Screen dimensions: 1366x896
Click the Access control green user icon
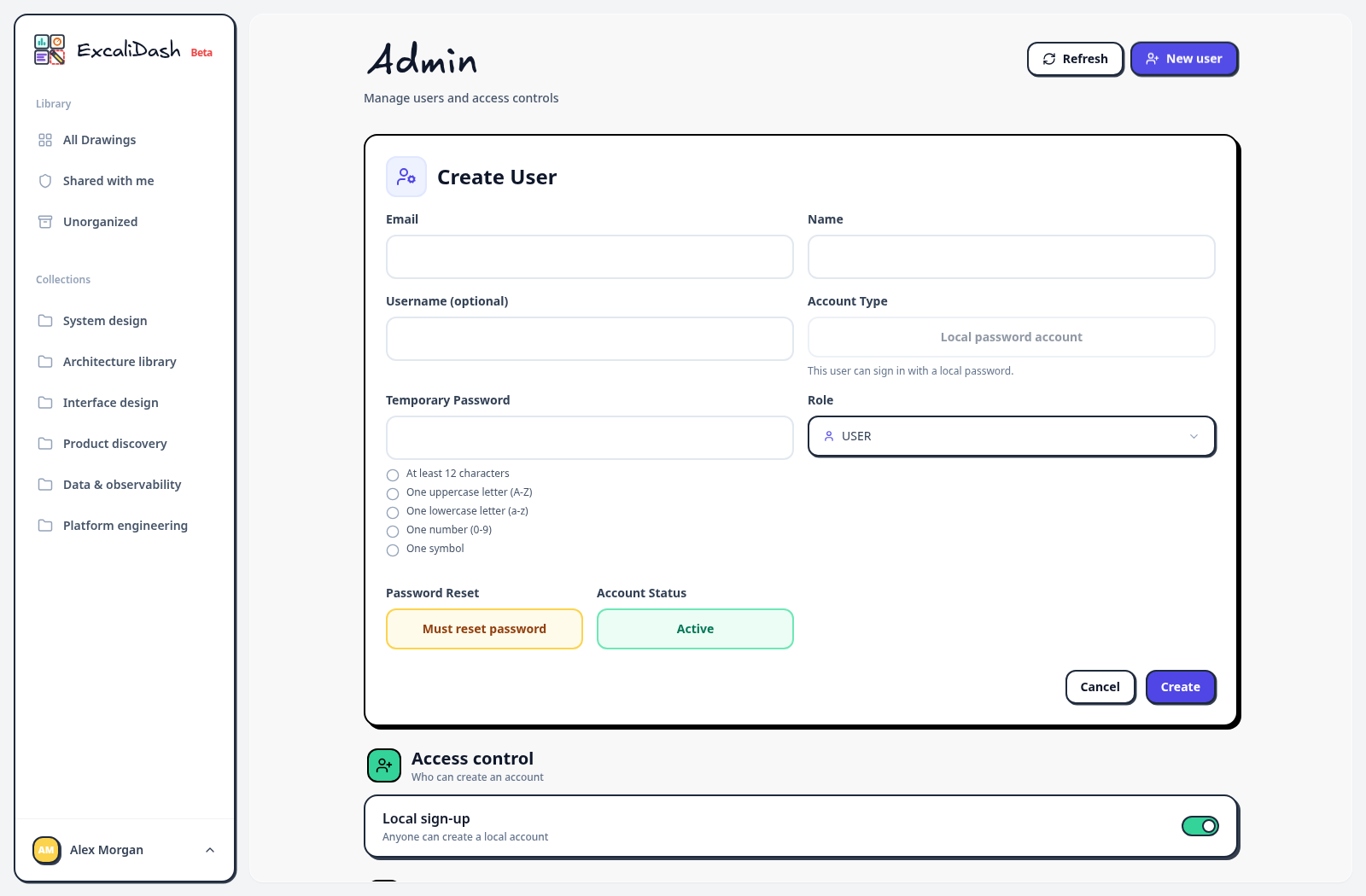pyautogui.click(x=384, y=765)
